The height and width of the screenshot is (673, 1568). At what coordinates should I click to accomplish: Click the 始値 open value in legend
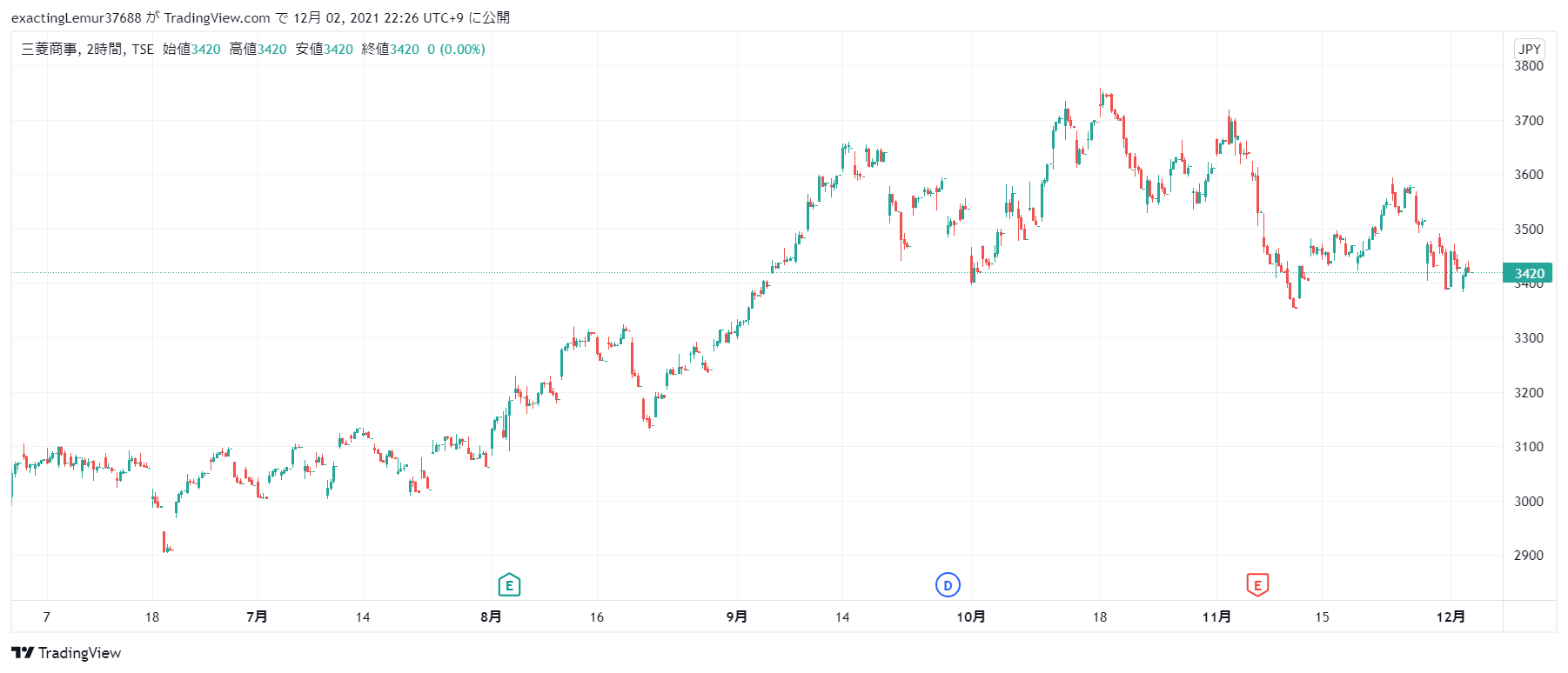(206, 50)
